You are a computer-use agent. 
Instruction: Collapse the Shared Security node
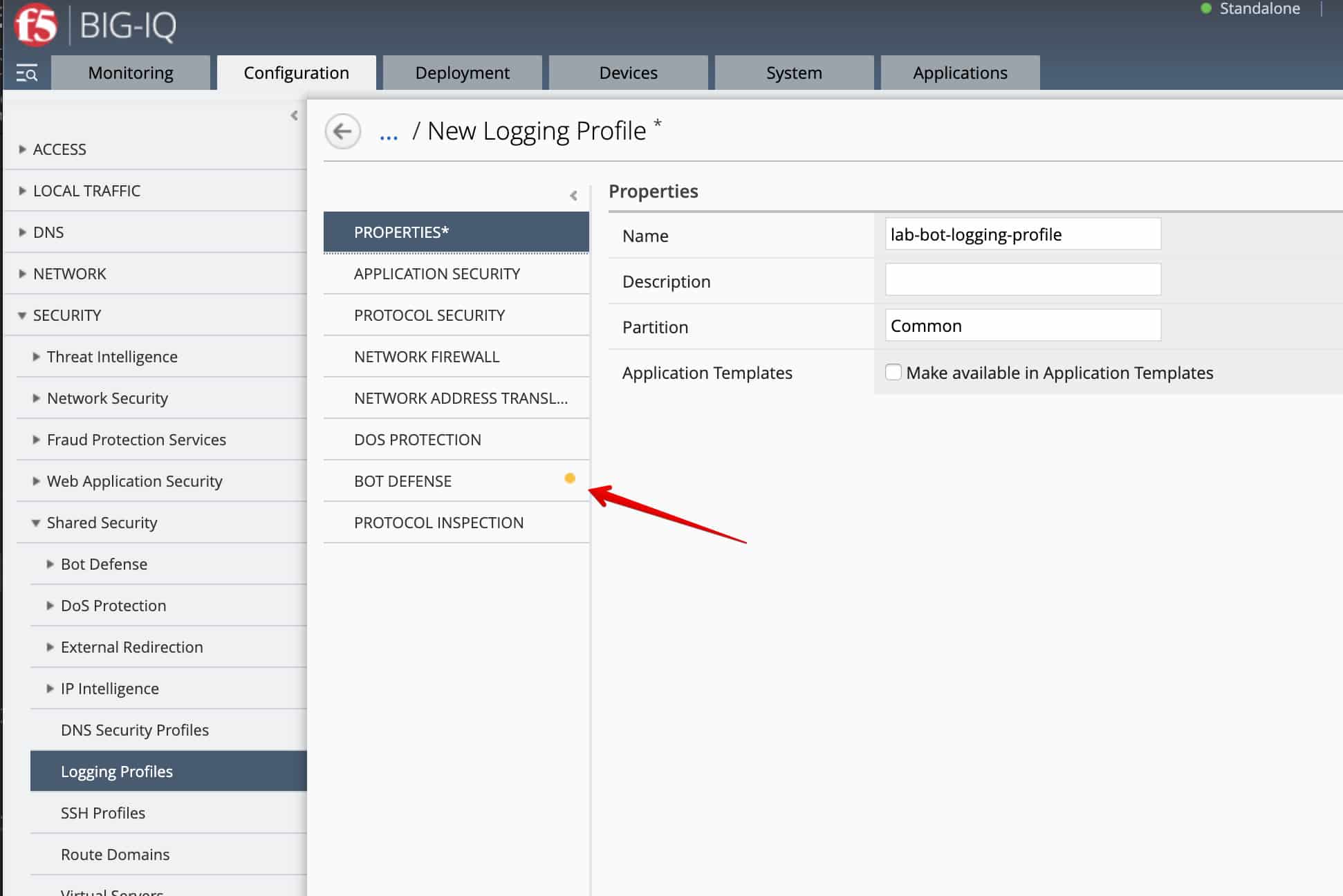tap(37, 523)
